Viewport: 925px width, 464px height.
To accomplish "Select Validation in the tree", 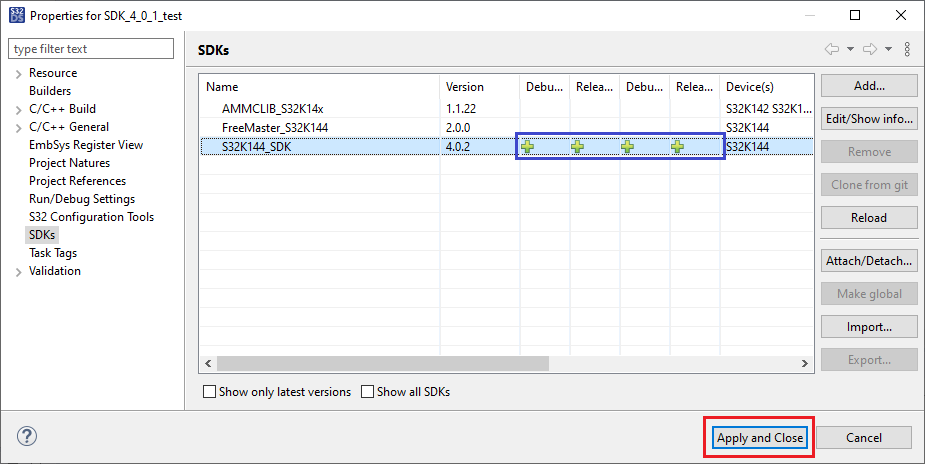I will click(55, 271).
